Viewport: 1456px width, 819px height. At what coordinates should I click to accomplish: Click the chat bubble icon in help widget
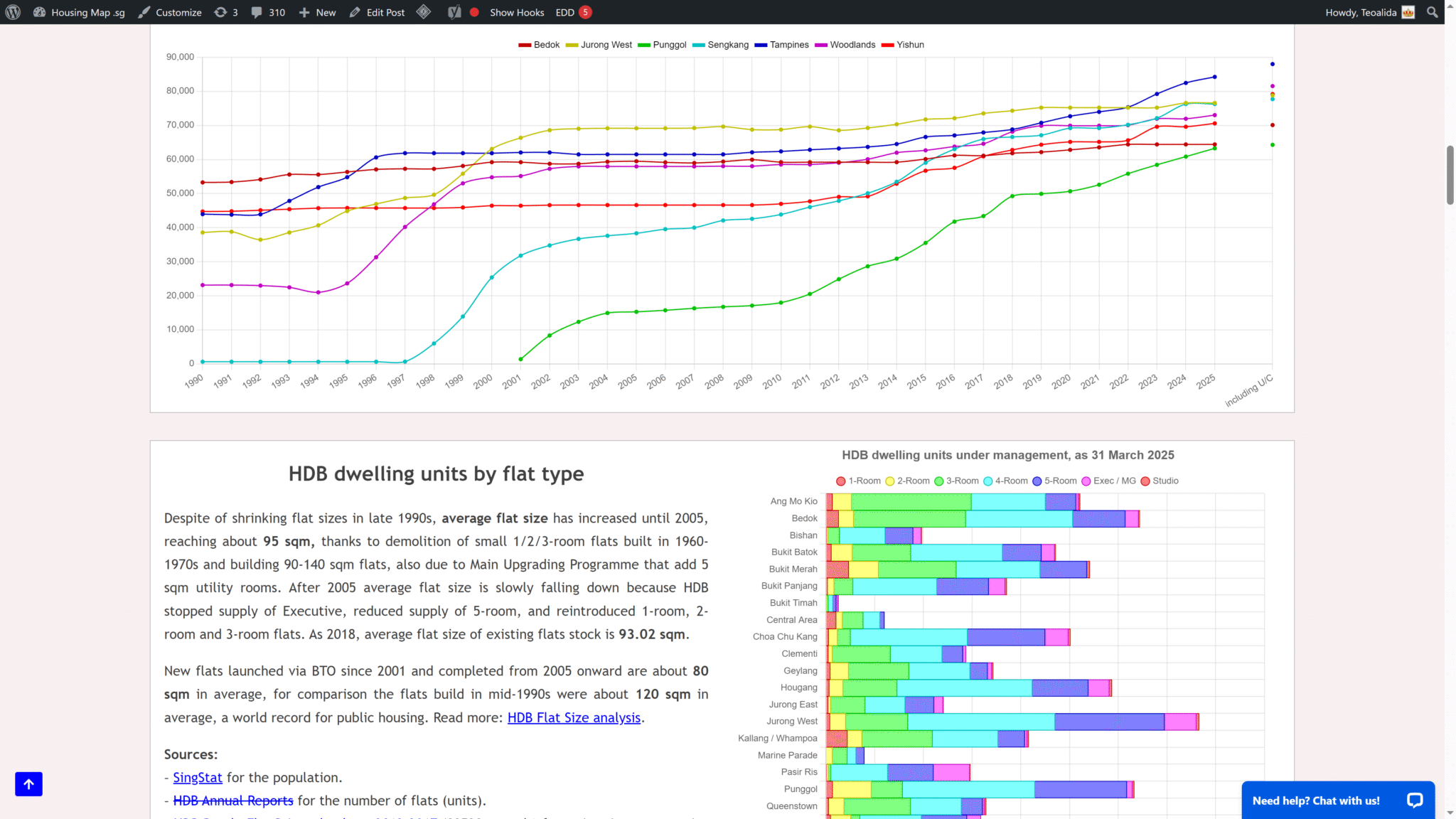(1415, 801)
